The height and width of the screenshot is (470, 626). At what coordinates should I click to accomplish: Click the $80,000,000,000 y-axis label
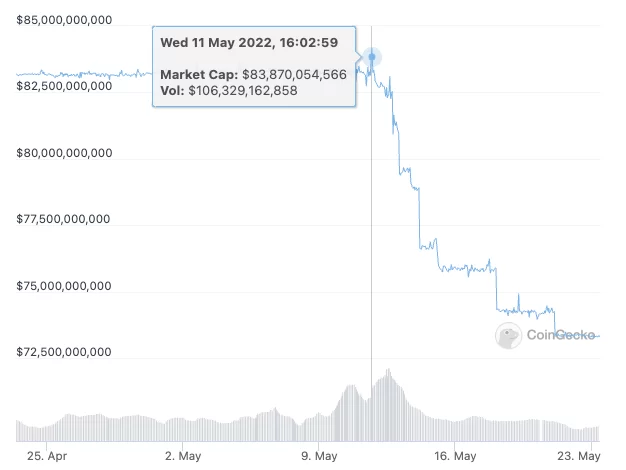(x=64, y=154)
